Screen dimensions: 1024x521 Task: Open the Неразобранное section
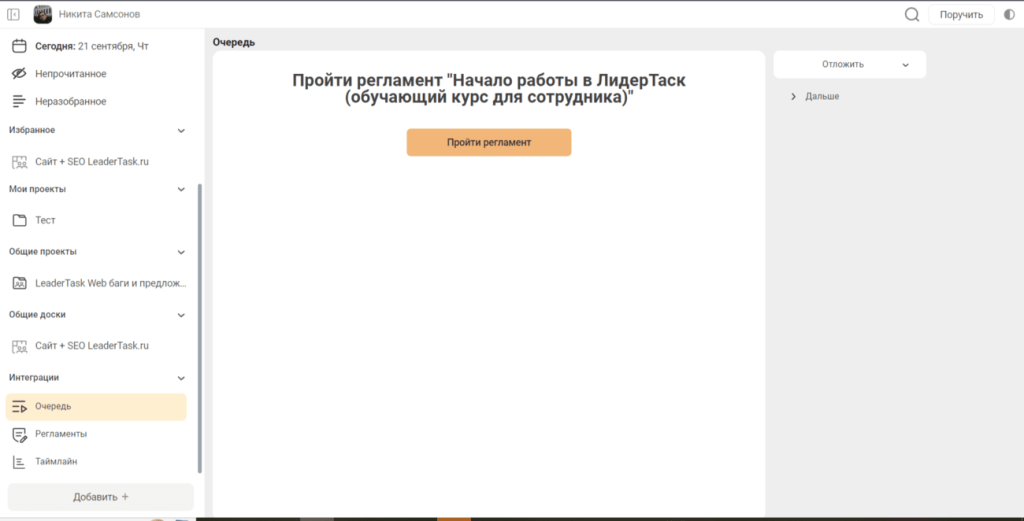[71, 101]
